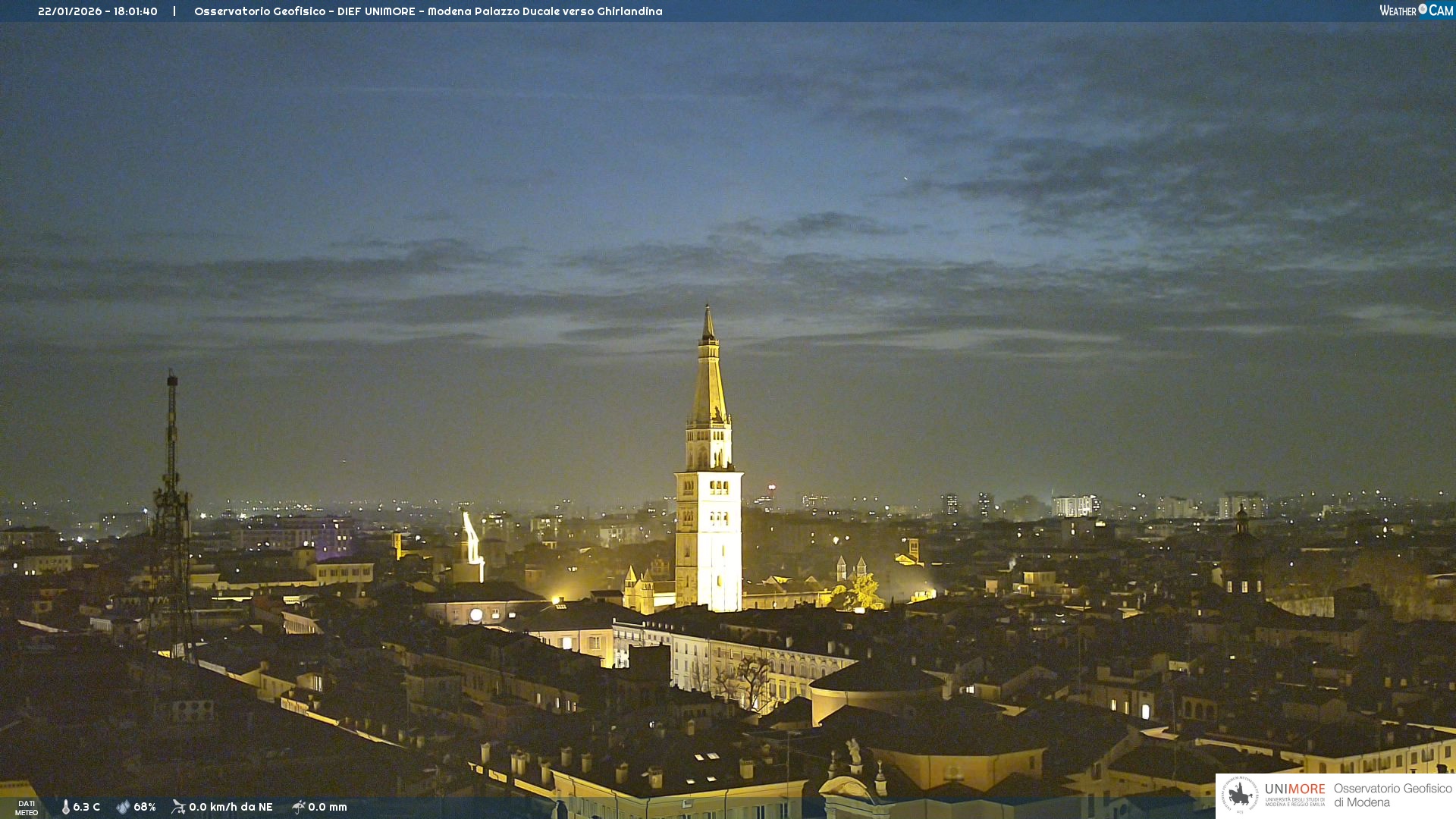Image resolution: width=1456 pixels, height=819 pixels.
Task: Click the rain umbrella precipitation icon
Action: click(298, 807)
